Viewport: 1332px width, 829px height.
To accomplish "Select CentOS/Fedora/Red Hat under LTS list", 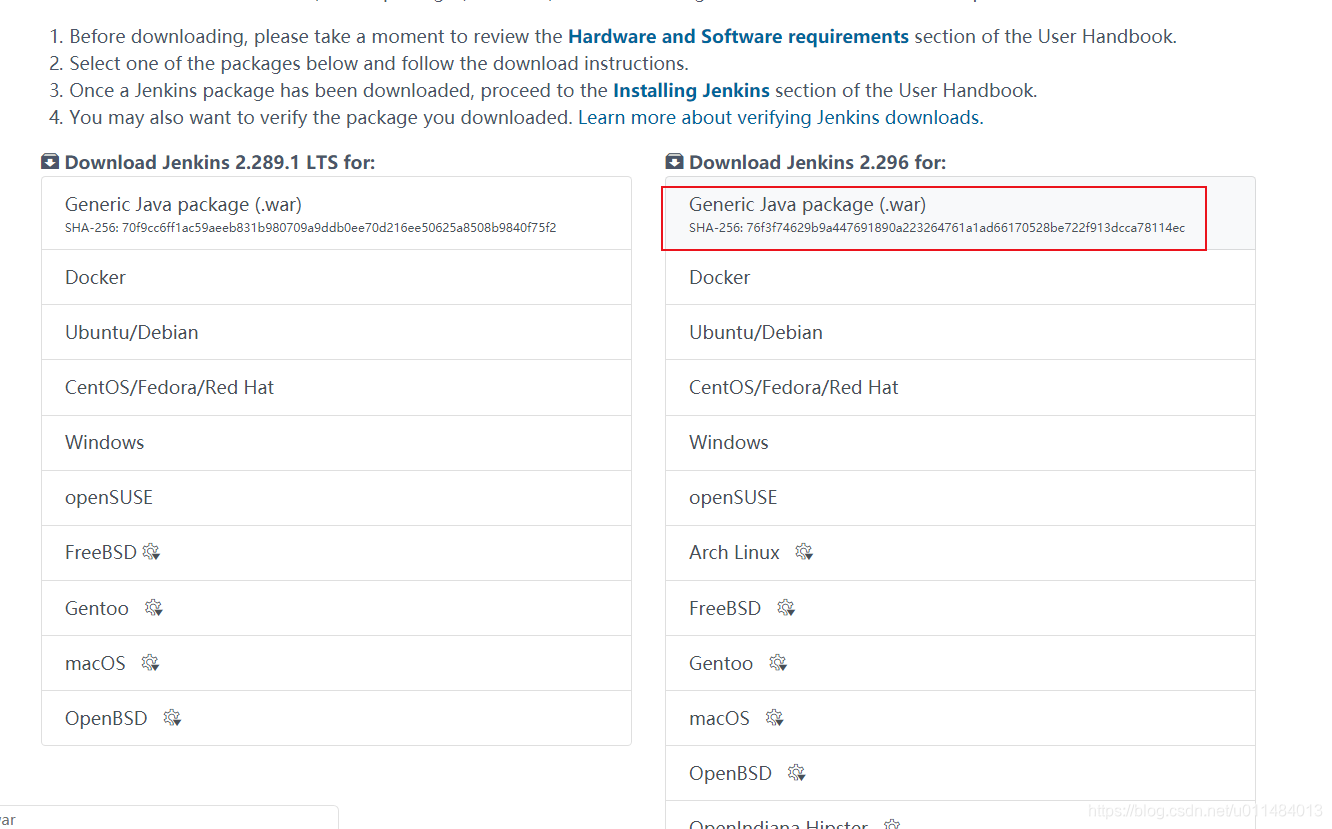I will coord(336,387).
